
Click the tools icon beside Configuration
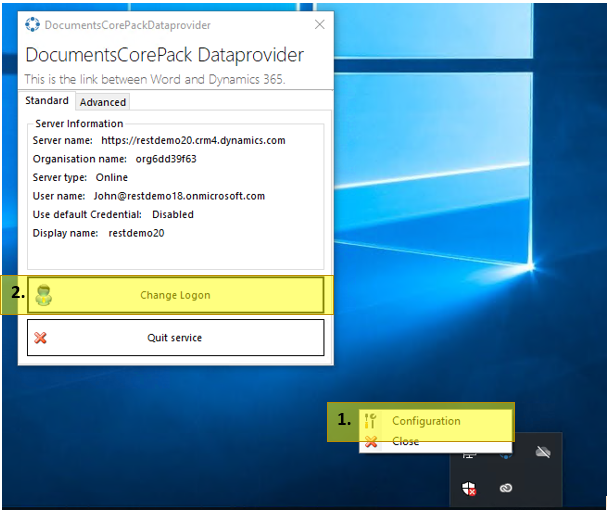tap(370, 421)
